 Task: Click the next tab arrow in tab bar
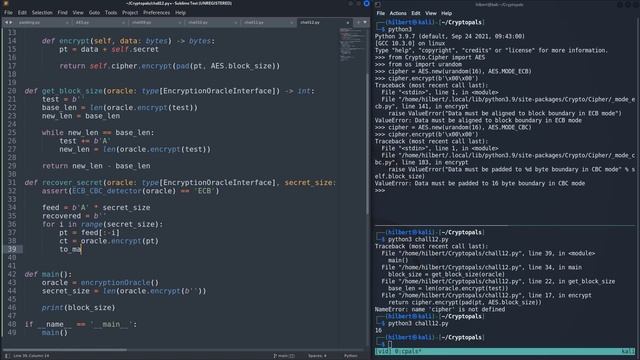pos(11,22)
